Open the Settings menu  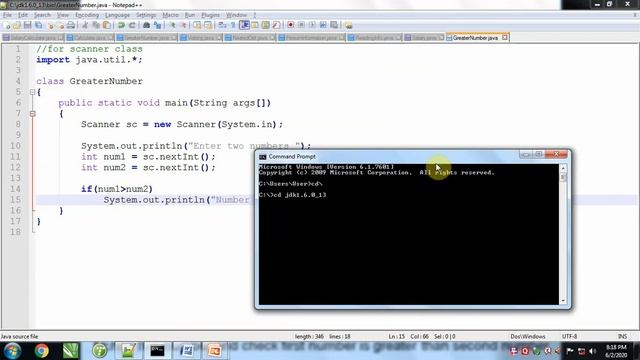146,15
